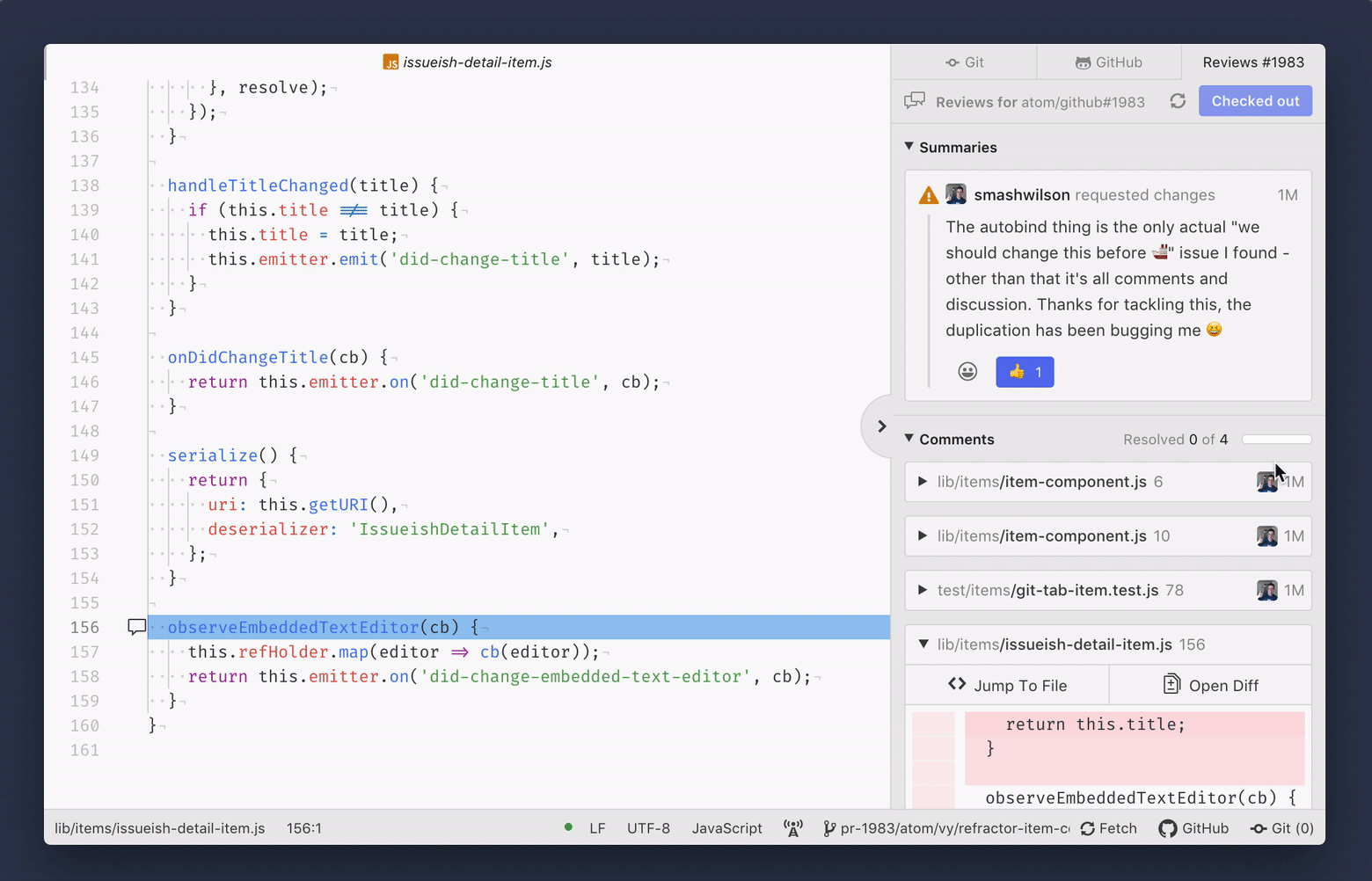Toggle the thumbs up reaction button
The width and height of the screenshot is (1372, 881).
(1025, 372)
